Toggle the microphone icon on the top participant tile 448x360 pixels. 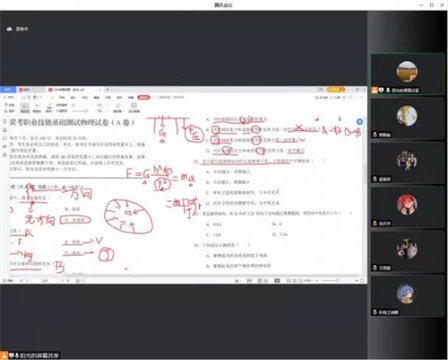coord(388,90)
